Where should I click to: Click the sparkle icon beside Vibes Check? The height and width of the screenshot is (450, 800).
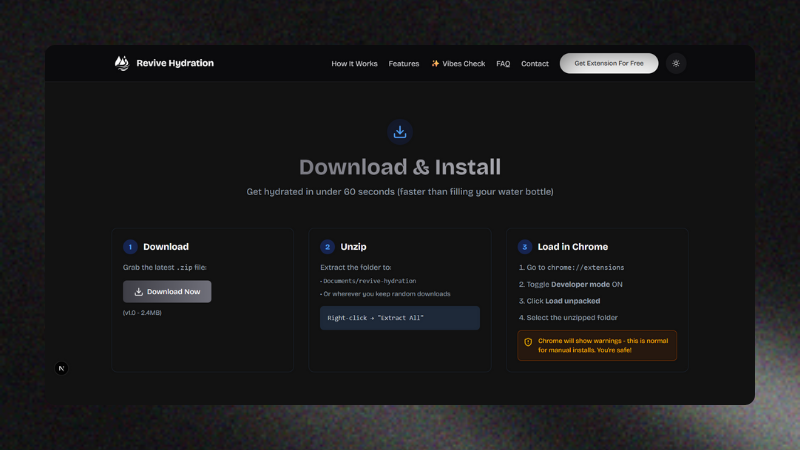pos(435,63)
